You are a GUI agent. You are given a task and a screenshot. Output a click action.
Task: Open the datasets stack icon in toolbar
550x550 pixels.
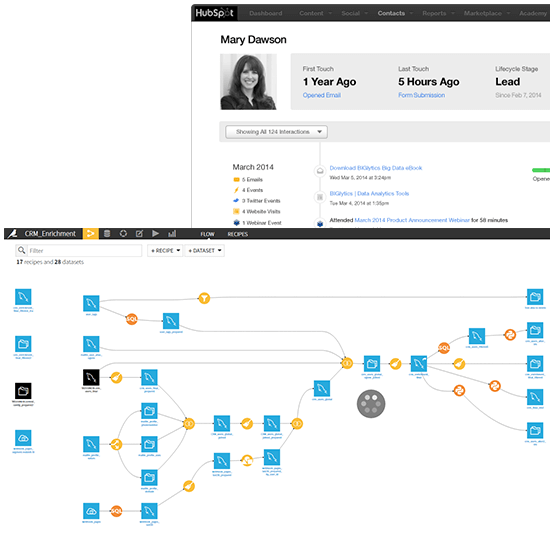tap(107, 233)
